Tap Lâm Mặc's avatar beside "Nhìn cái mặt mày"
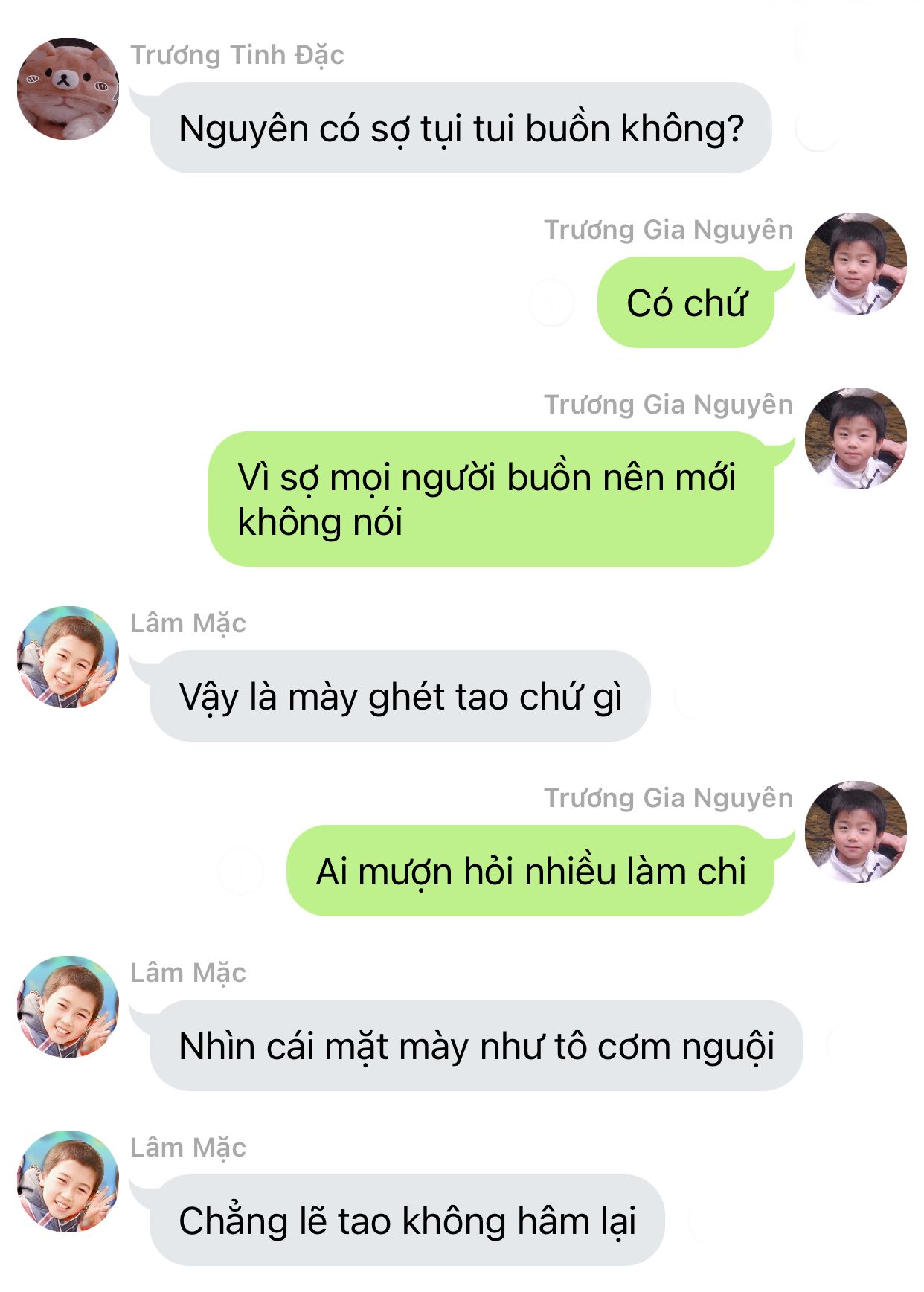Viewport: 924px width, 1292px height. 68,1006
